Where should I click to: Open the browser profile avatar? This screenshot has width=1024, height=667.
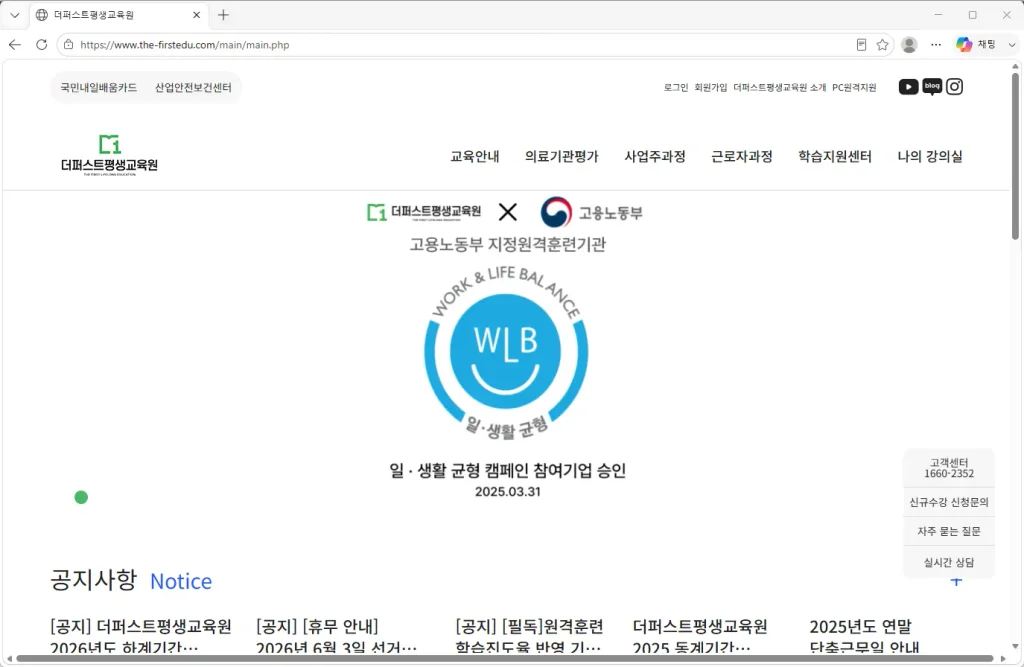pyautogui.click(x=909, y=44)
